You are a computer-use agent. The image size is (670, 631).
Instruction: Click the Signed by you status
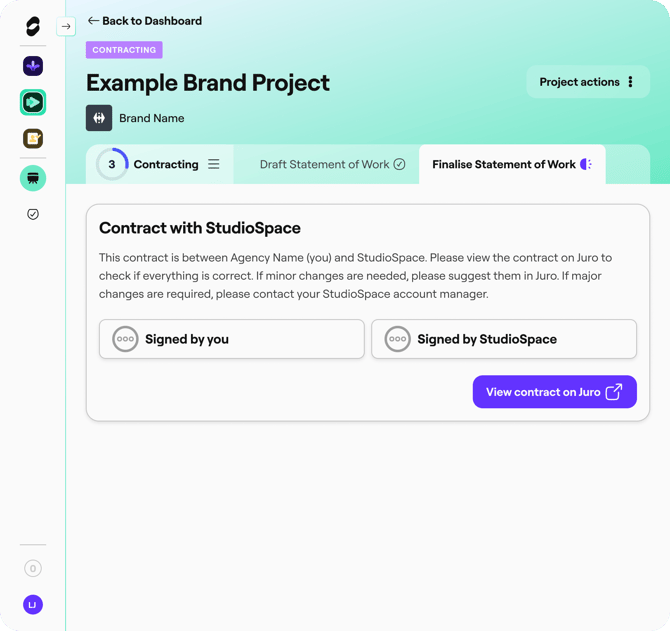[231, 339]
